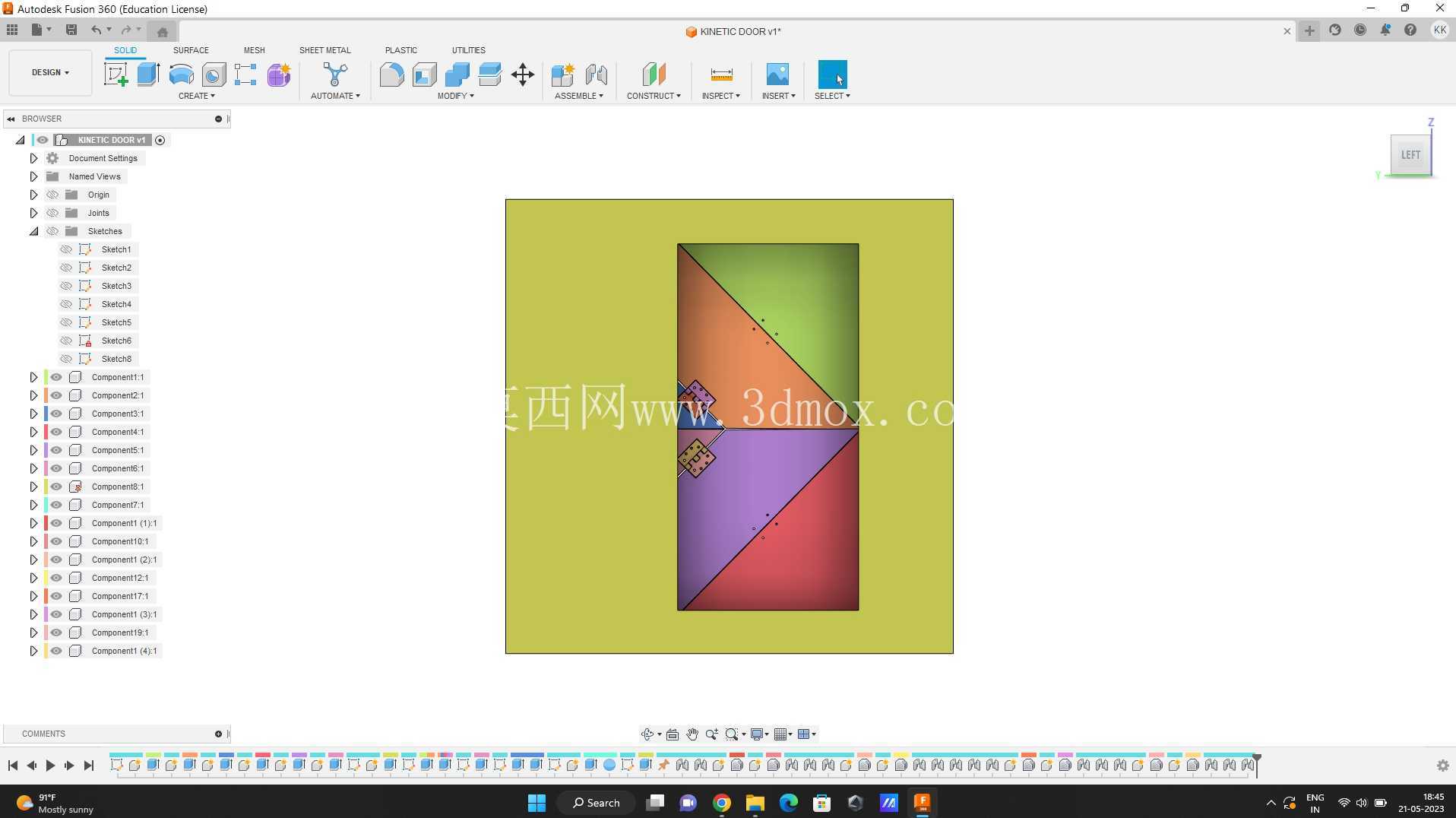Jump to timeline beginning
1456x818 pixels.
click(13, 766)
